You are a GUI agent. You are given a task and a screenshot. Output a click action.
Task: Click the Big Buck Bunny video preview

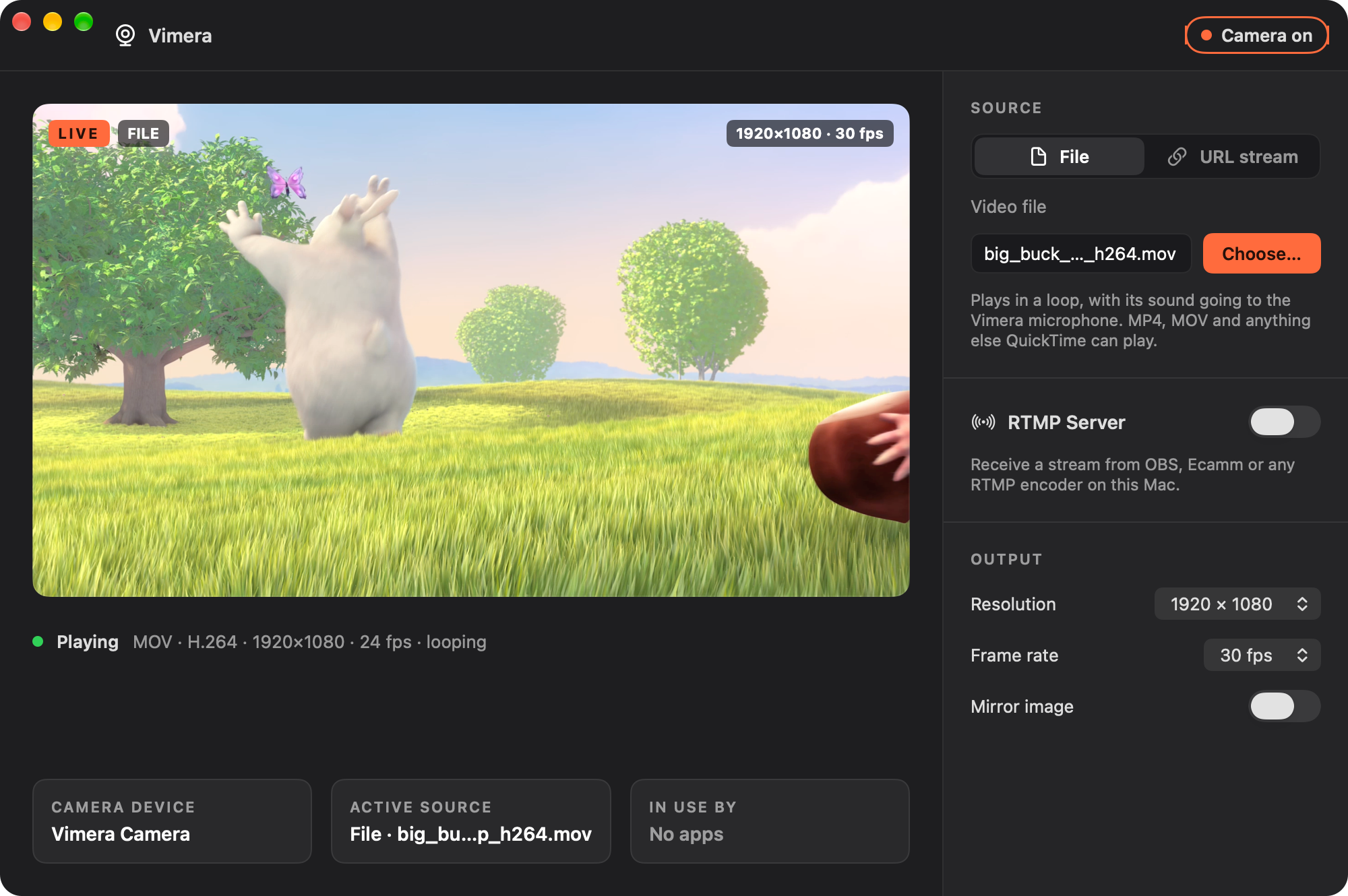pyautogui.click(x=471, y=350)
